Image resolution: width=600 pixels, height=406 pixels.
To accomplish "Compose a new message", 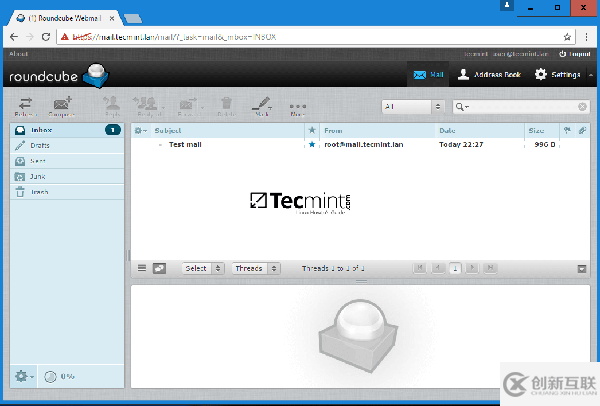I will pyautogui.click(x=62, y=106).
